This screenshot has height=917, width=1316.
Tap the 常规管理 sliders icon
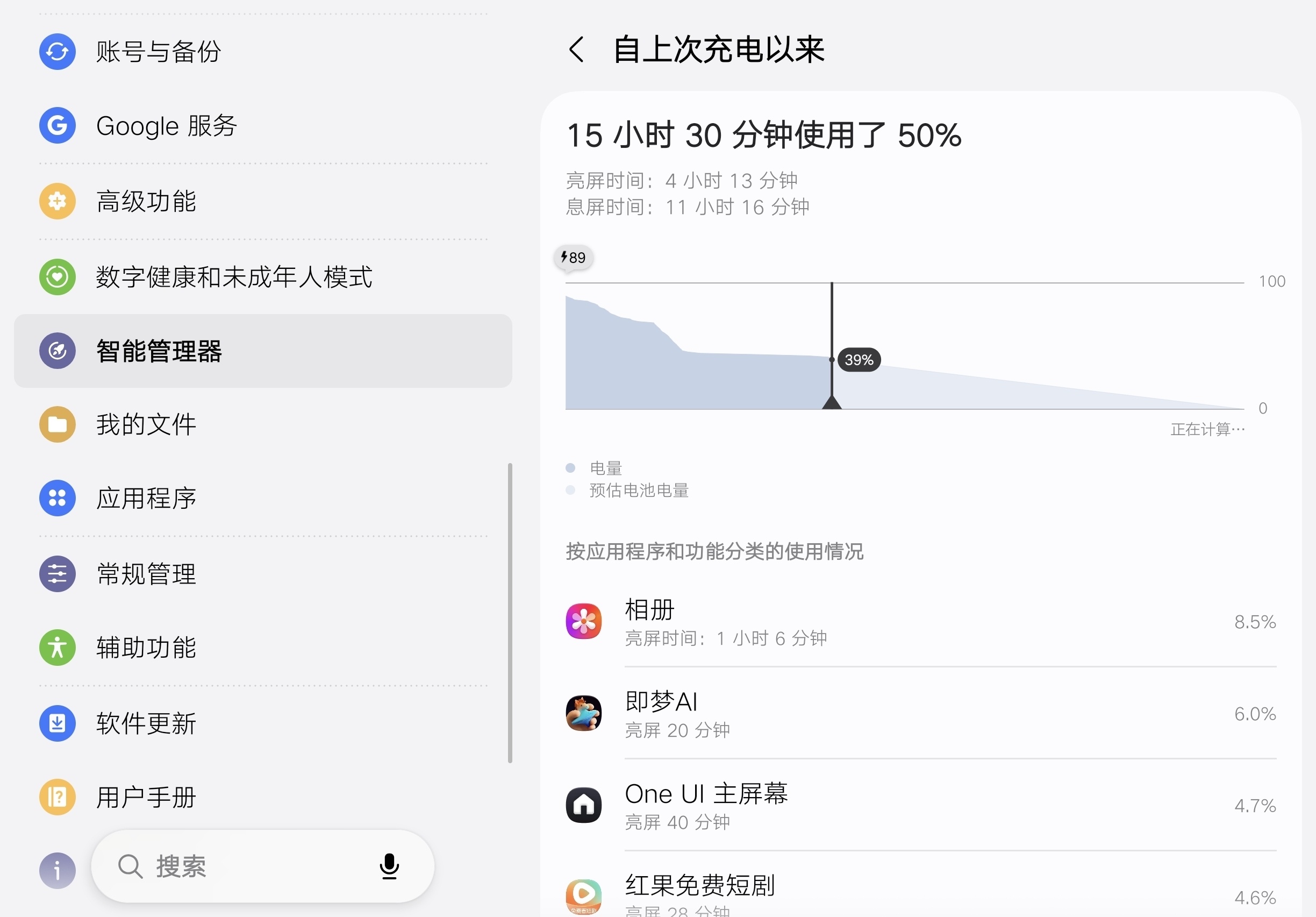pos(58,573)
